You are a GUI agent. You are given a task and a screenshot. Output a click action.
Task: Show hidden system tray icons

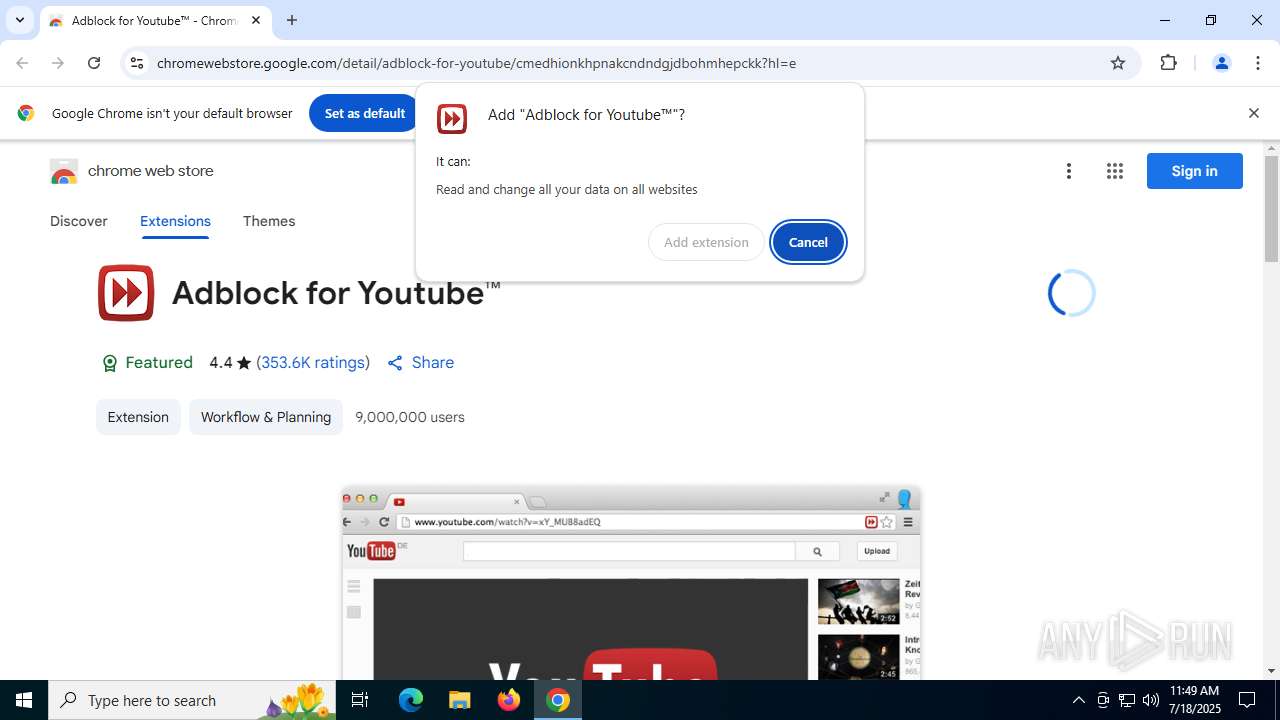[1078, 700]
